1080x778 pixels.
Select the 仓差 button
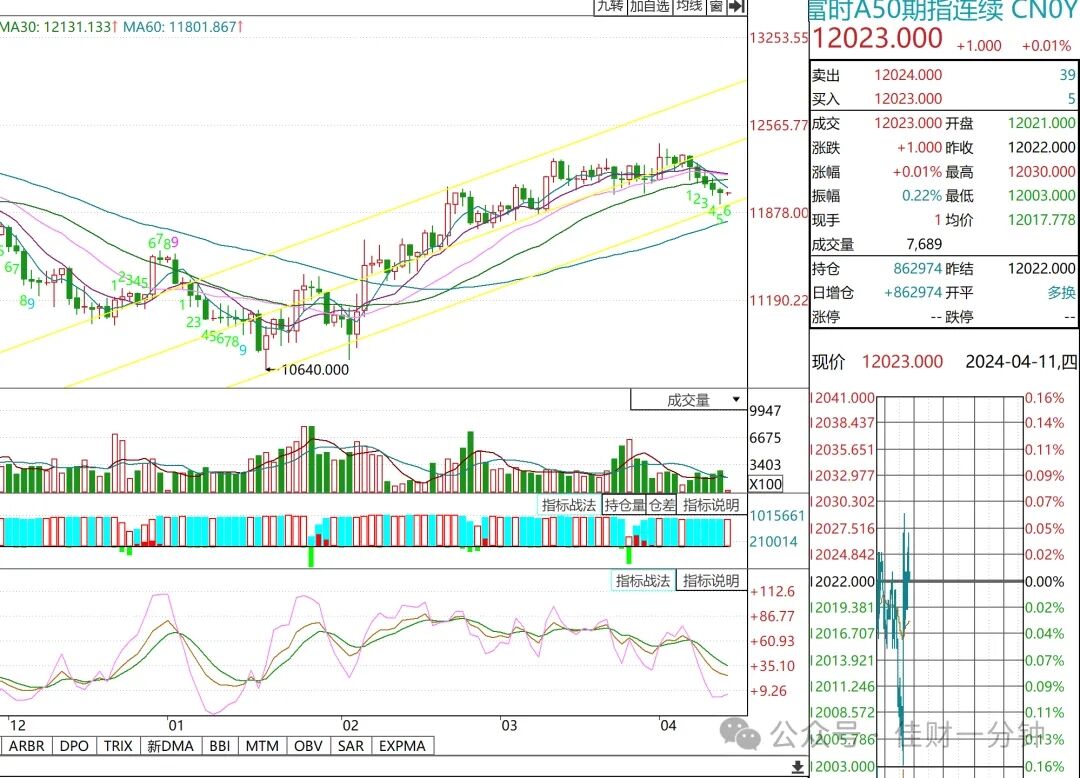pyautogui.click(x=662, y=505)
